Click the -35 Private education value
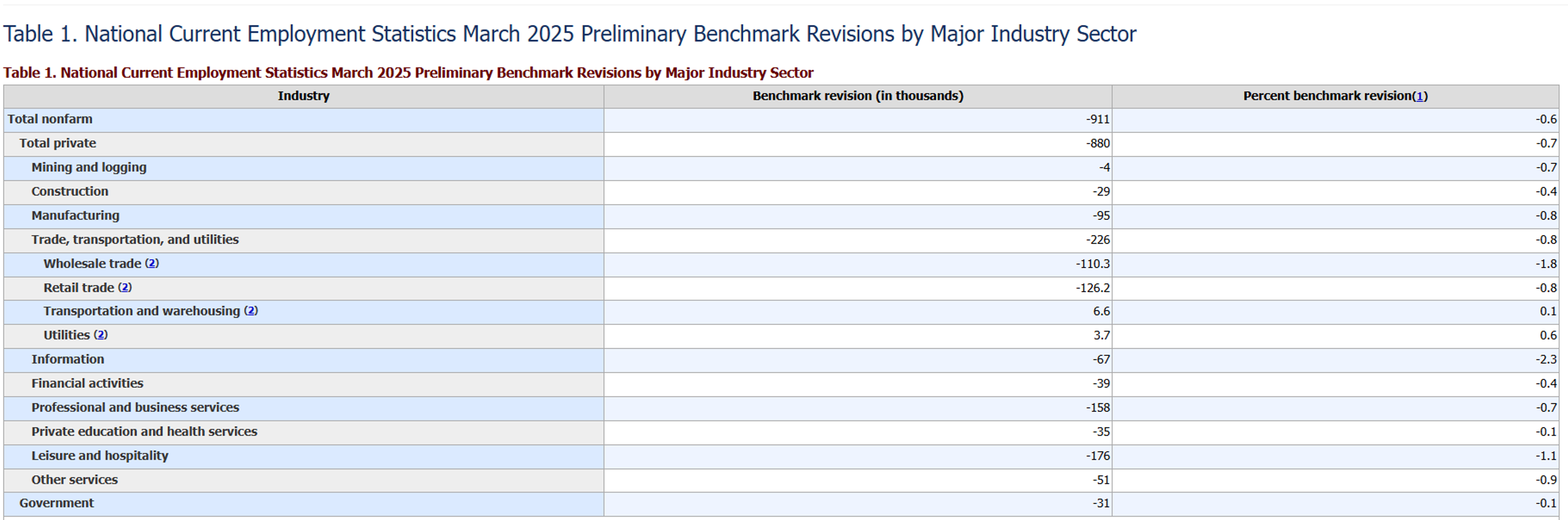Image resolution: width=1568 pixels, height=520 pixels. pyautogui.click(x=1101, y=432)
